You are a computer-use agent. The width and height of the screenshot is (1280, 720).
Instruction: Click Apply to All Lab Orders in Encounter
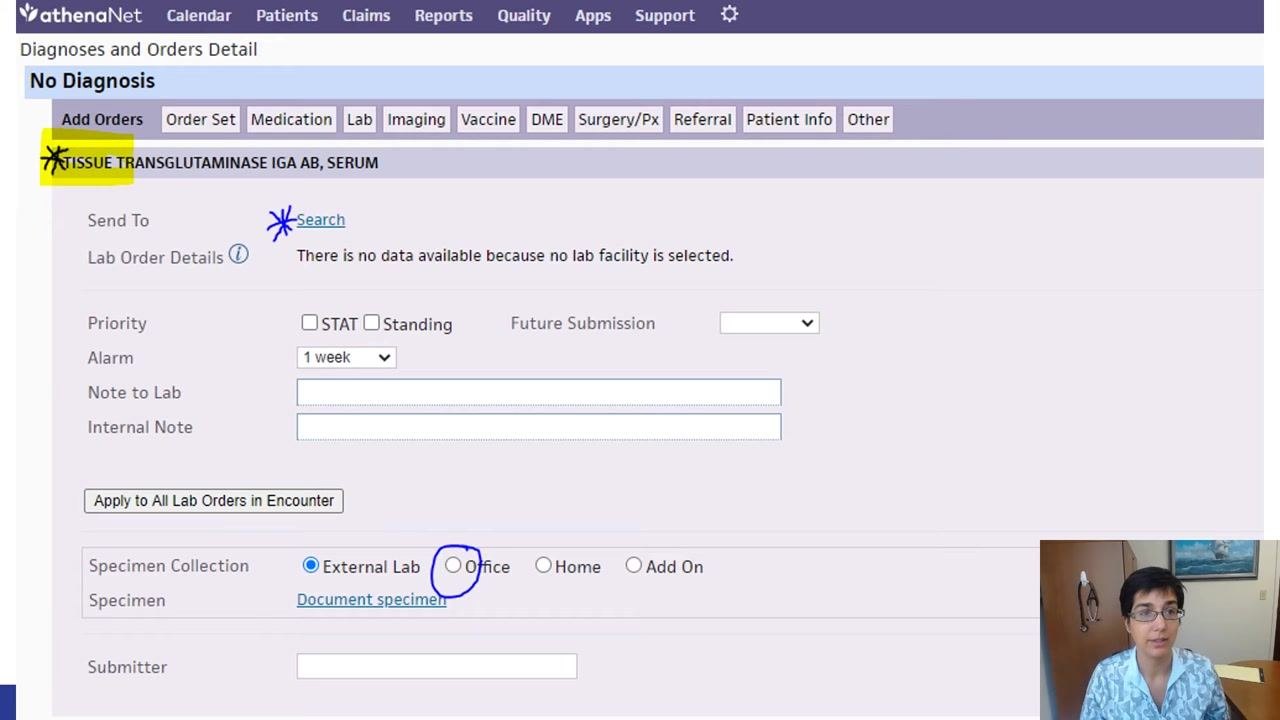point(214,500)
